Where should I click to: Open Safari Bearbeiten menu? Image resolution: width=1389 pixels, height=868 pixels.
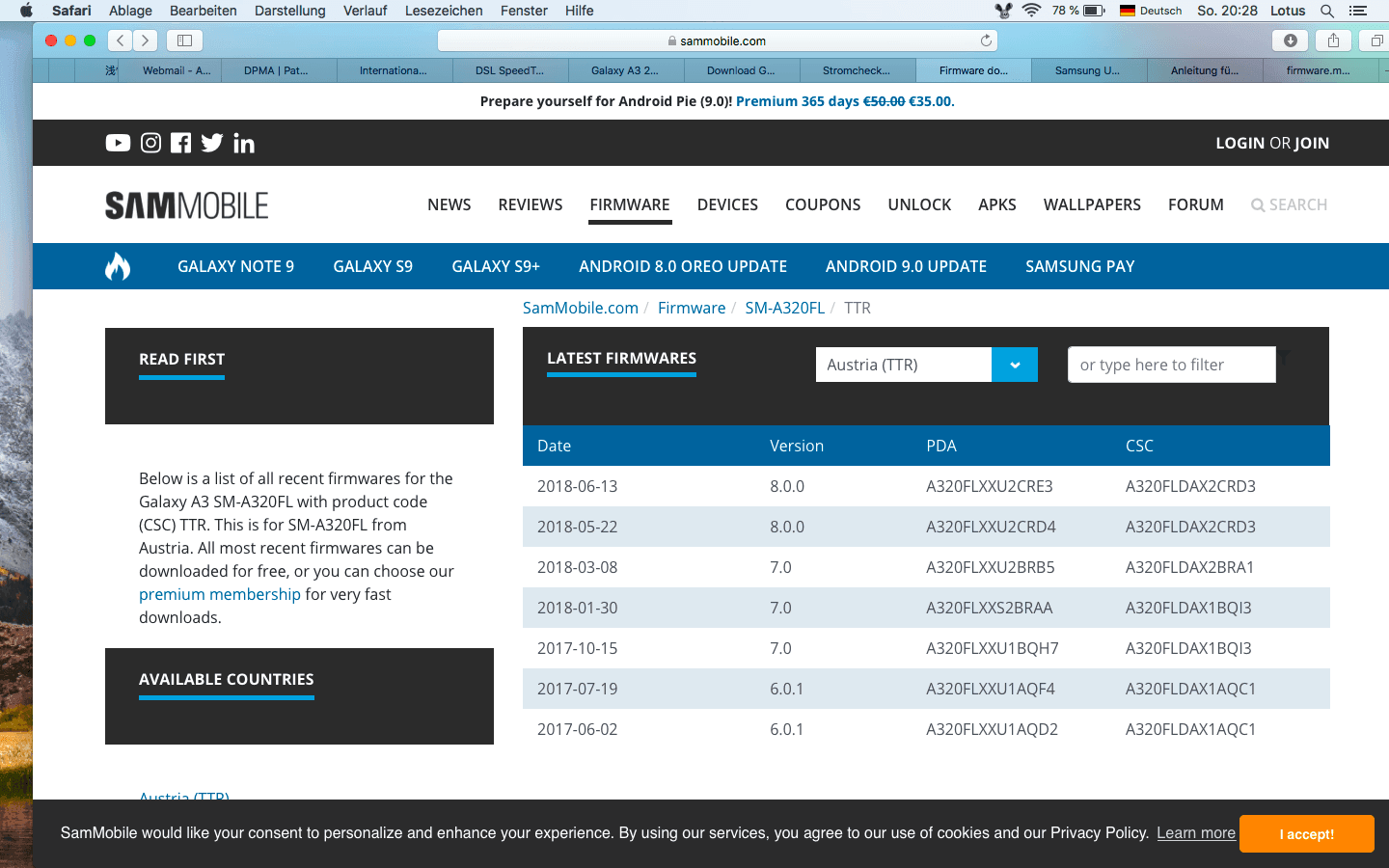click(x=204, y=11)
